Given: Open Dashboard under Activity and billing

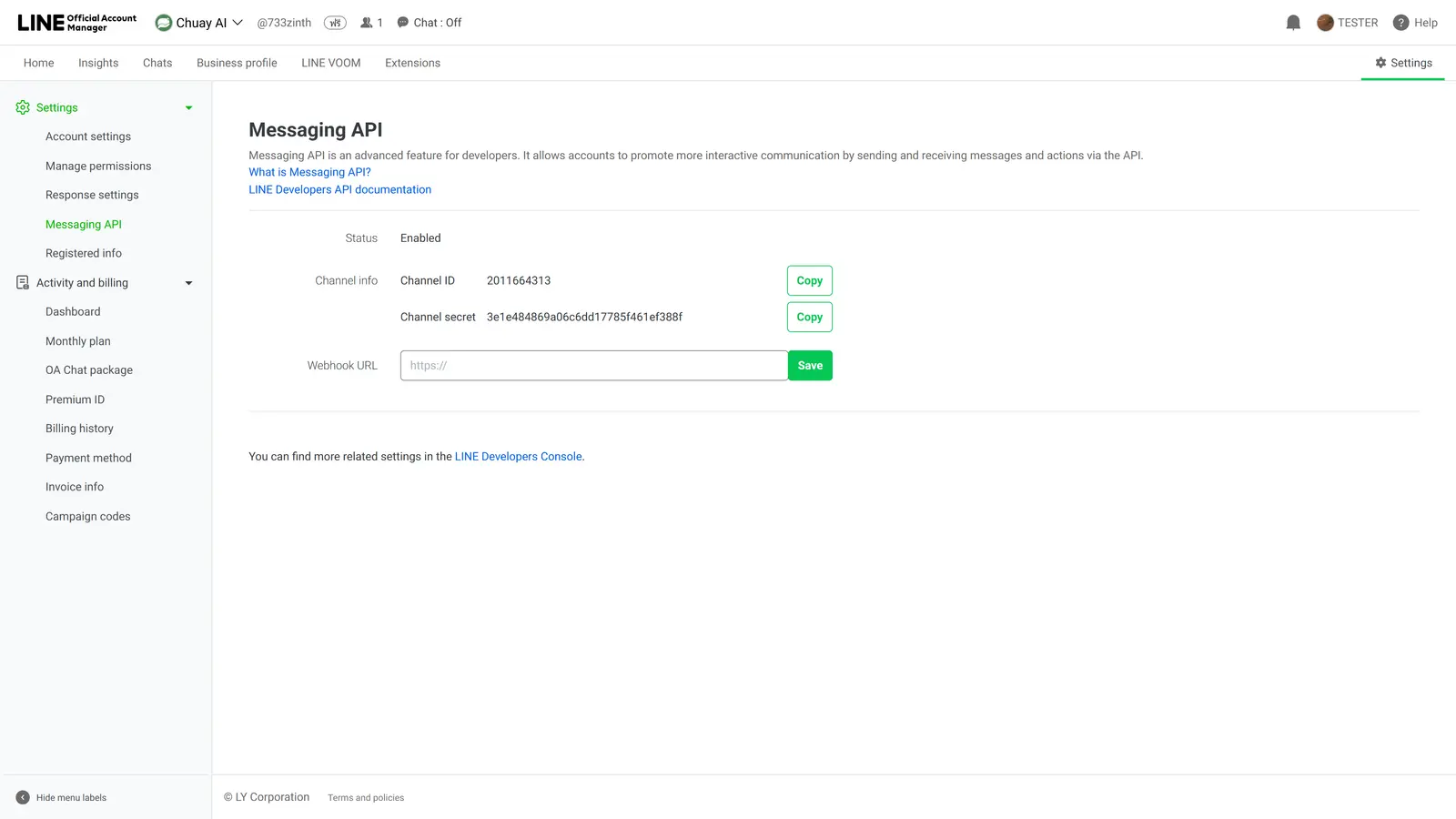Looking at the screenshot, I should click(73, 311).
